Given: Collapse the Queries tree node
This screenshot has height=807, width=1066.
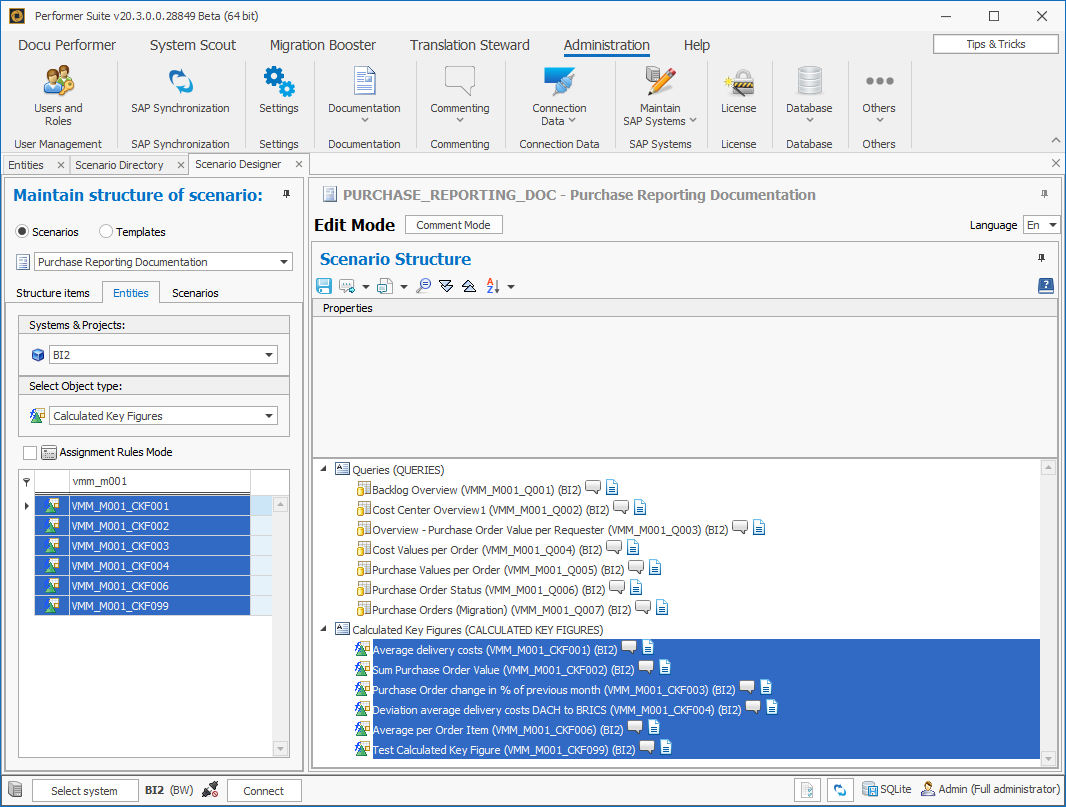Looking at the screenshot, I should (x=324, y=469).
